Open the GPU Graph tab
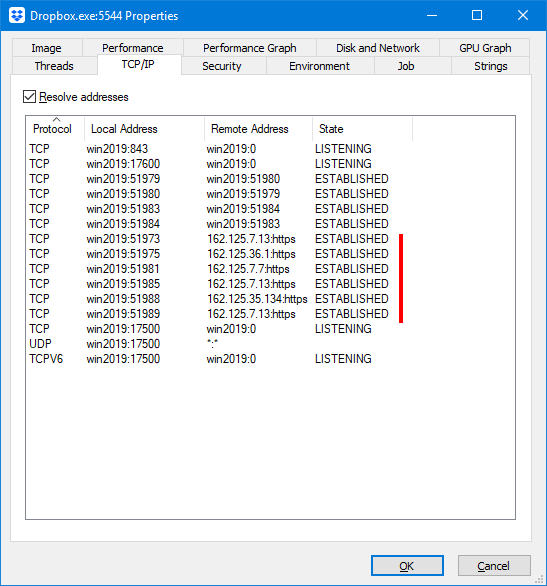Screen dimensions: 547x586 pyautogui.click(x=485, y=48)
